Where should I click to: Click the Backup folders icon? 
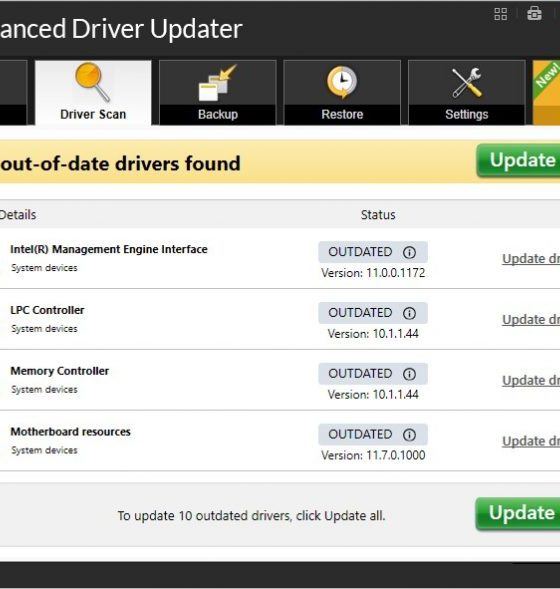tap(217, 83)
